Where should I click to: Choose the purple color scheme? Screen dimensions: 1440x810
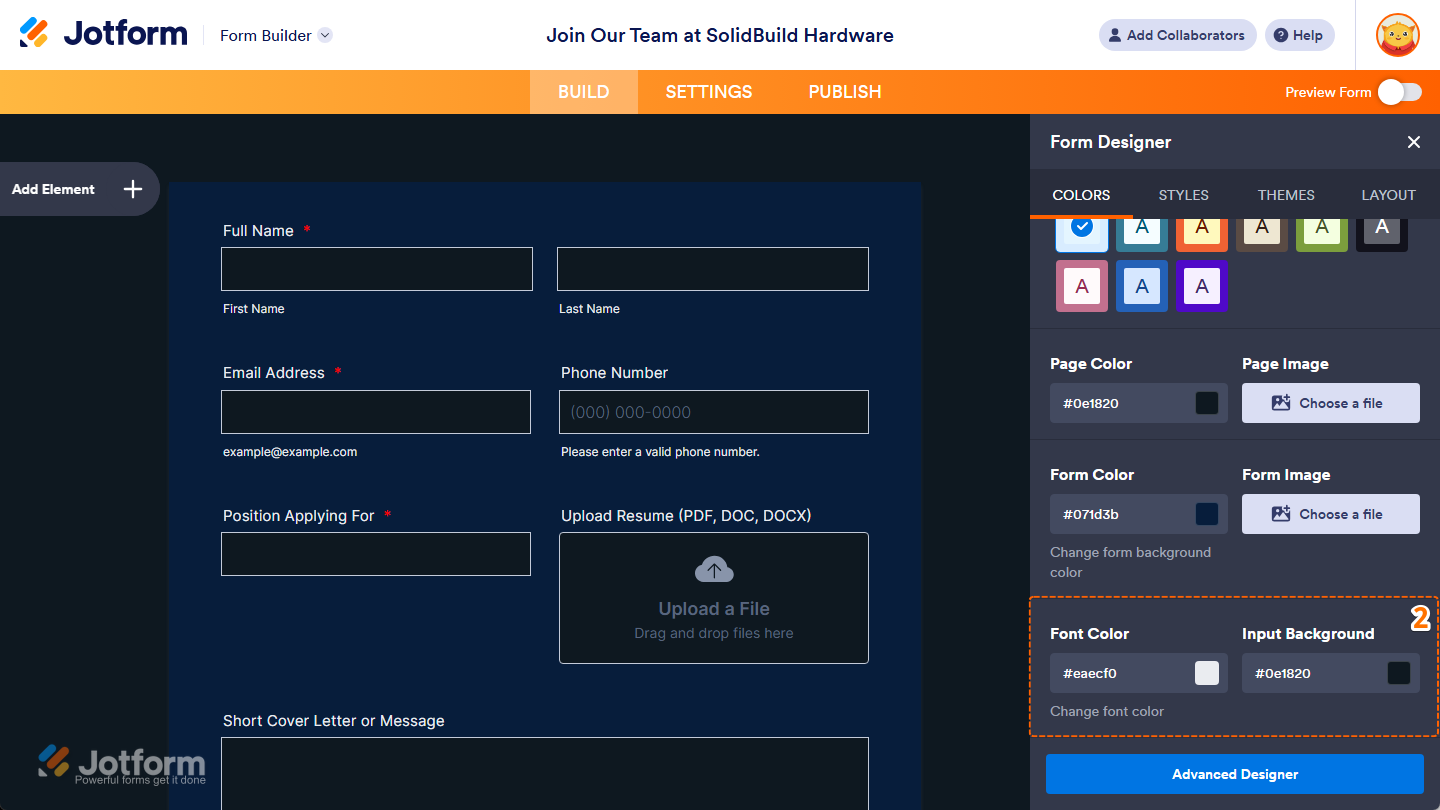coord(1202,286)
